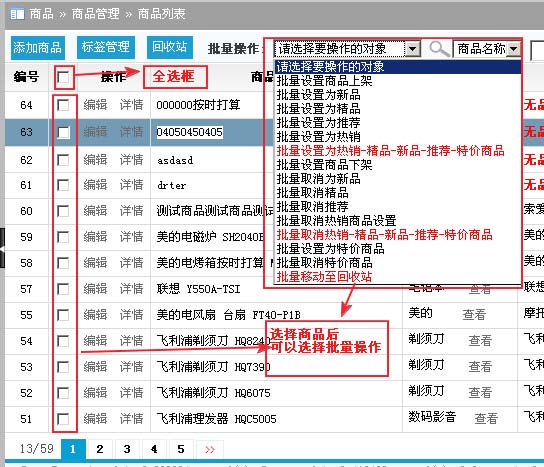
Task: Go to next pages with » arrow
Action: tap(210, 449)
